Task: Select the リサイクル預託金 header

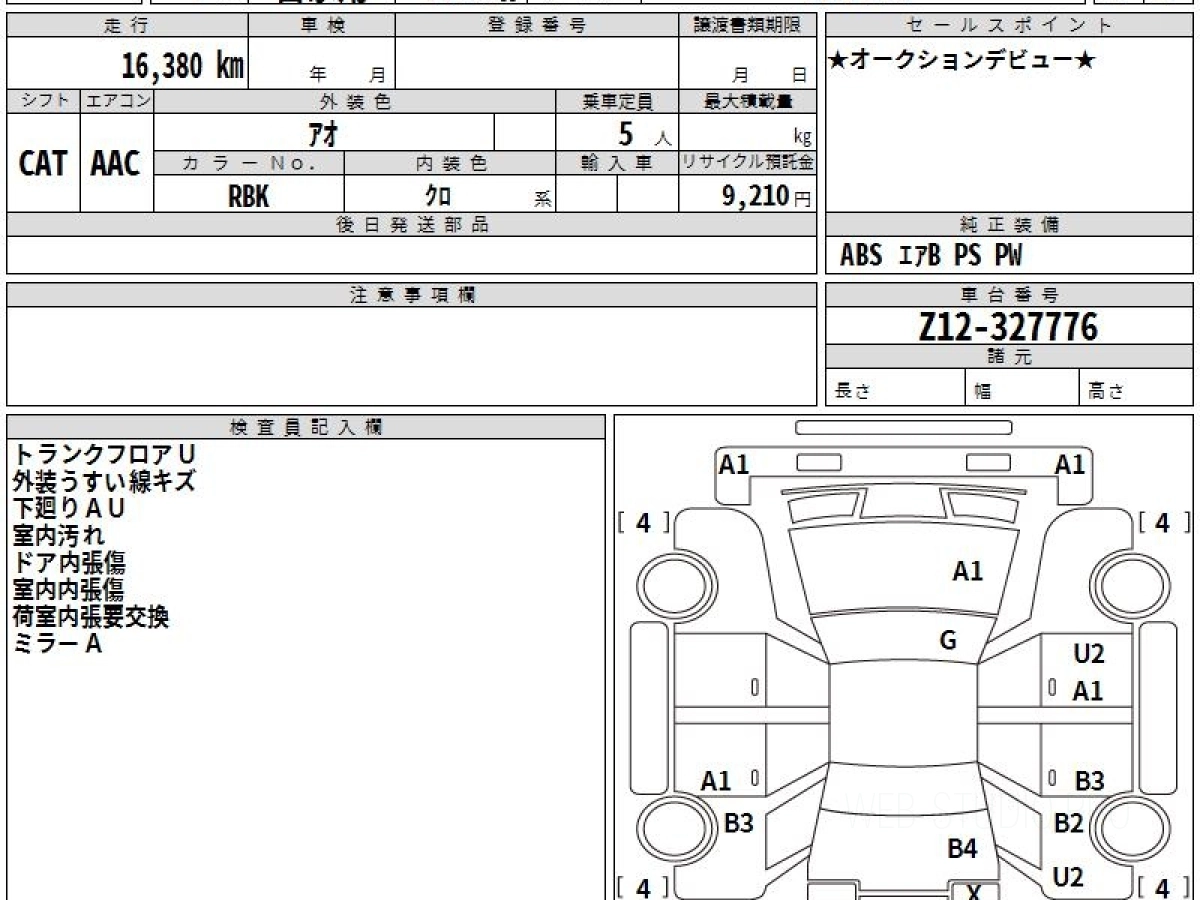Action: click(748, 163)
